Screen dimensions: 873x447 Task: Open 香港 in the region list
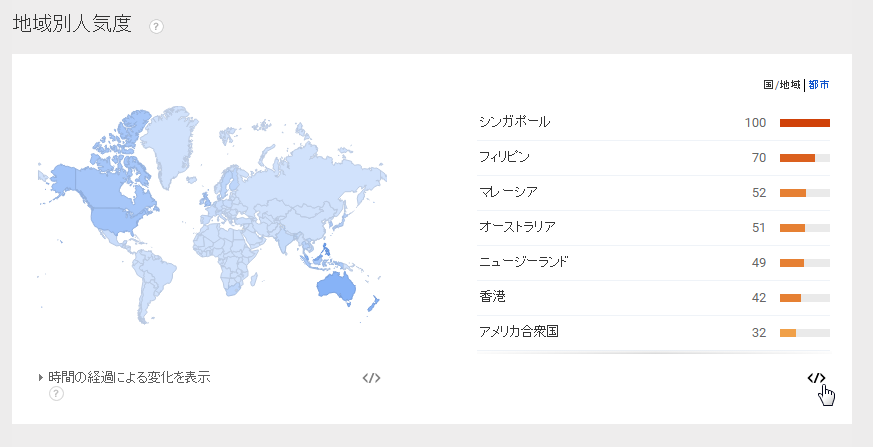(493, 297)
